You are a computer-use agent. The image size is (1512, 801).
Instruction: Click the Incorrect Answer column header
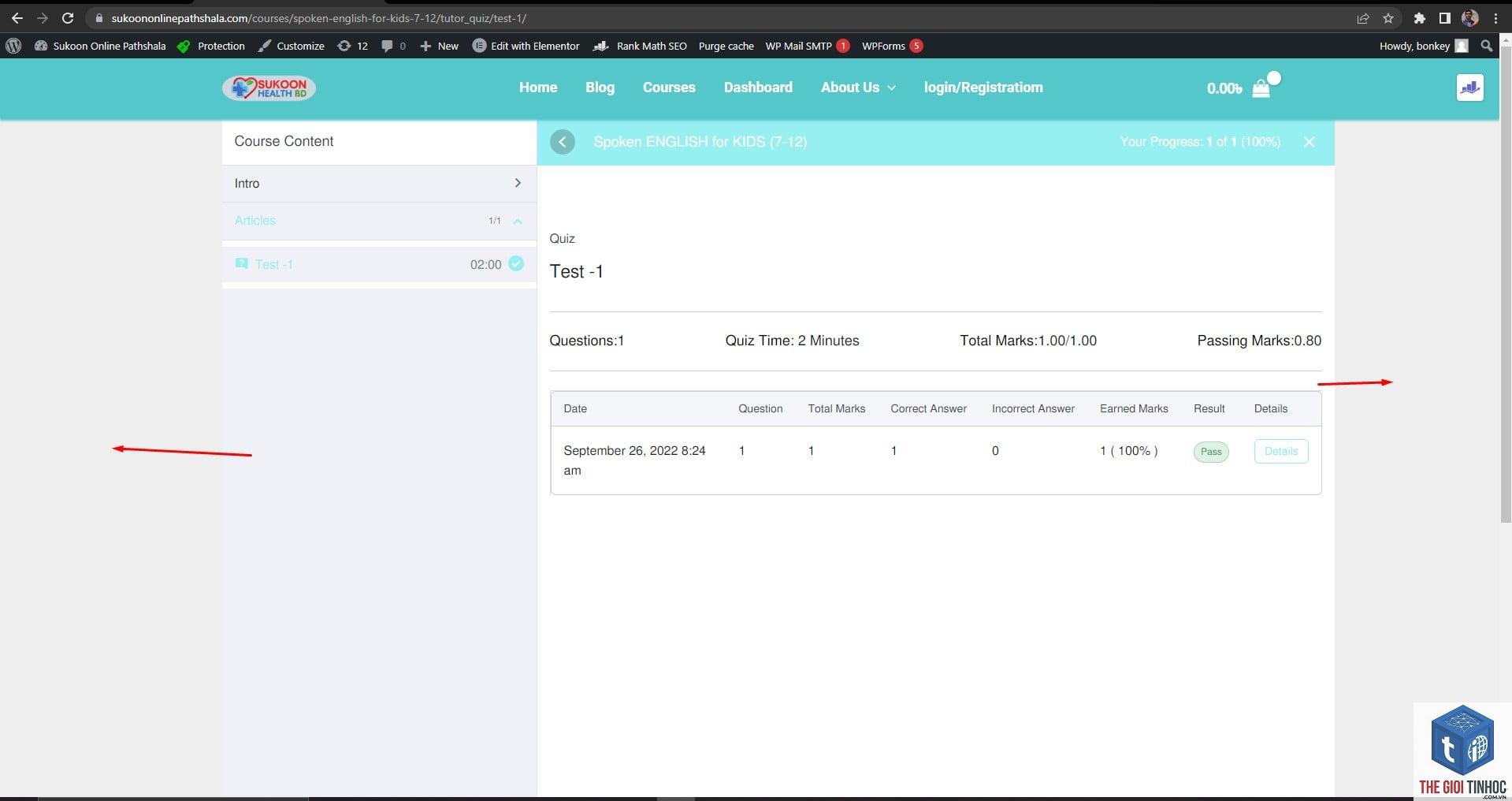tap(1033, 408)
